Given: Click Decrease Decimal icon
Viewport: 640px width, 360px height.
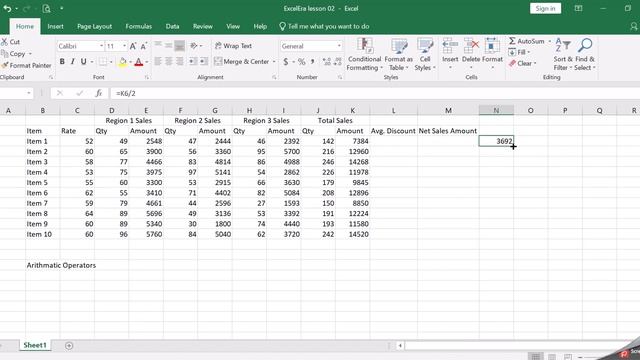Looking at the screenshot, I should (338, 62).
